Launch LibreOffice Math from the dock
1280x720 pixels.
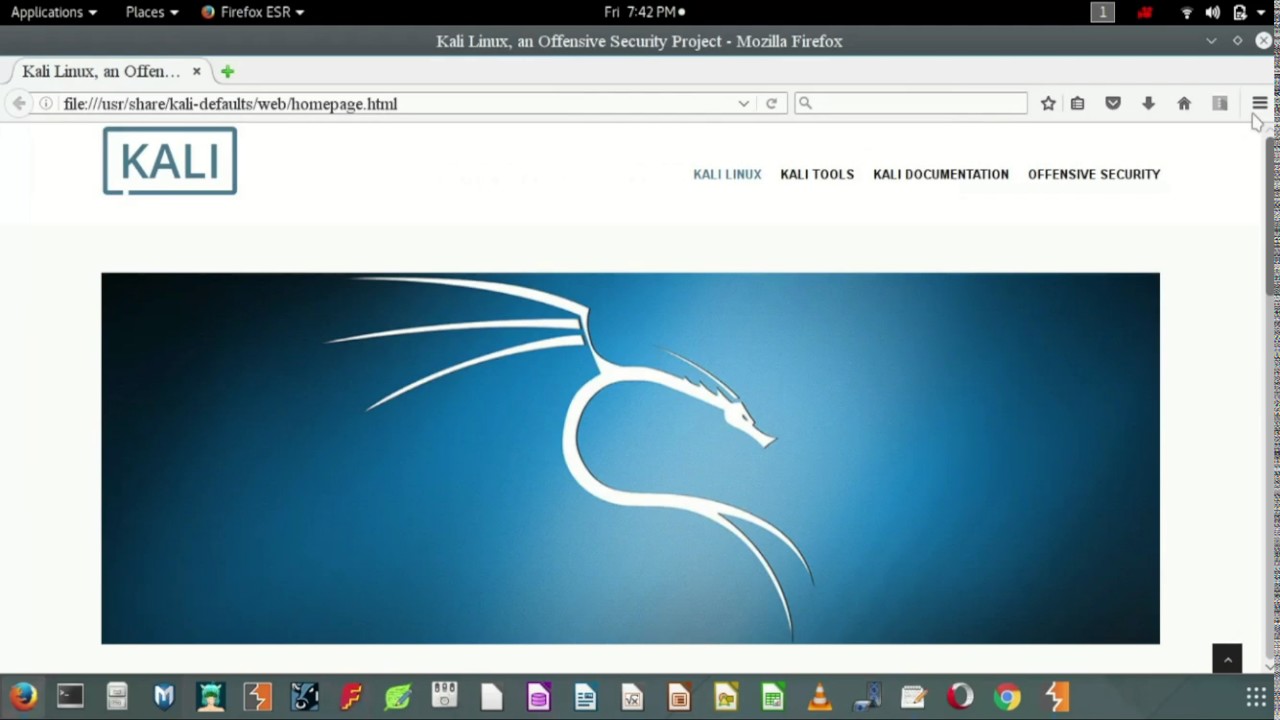(632, 696)
